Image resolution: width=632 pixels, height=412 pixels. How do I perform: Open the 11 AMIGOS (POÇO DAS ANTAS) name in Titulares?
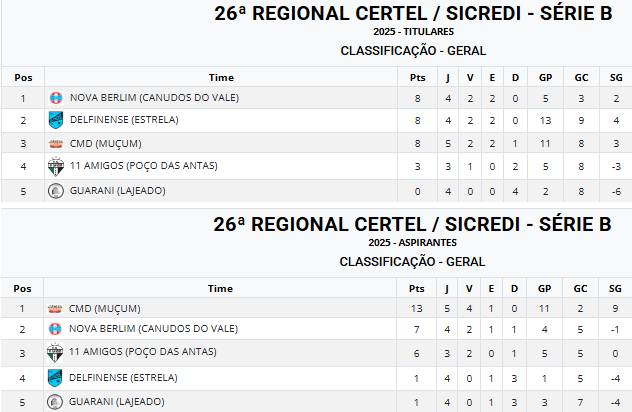click(143, 166)
